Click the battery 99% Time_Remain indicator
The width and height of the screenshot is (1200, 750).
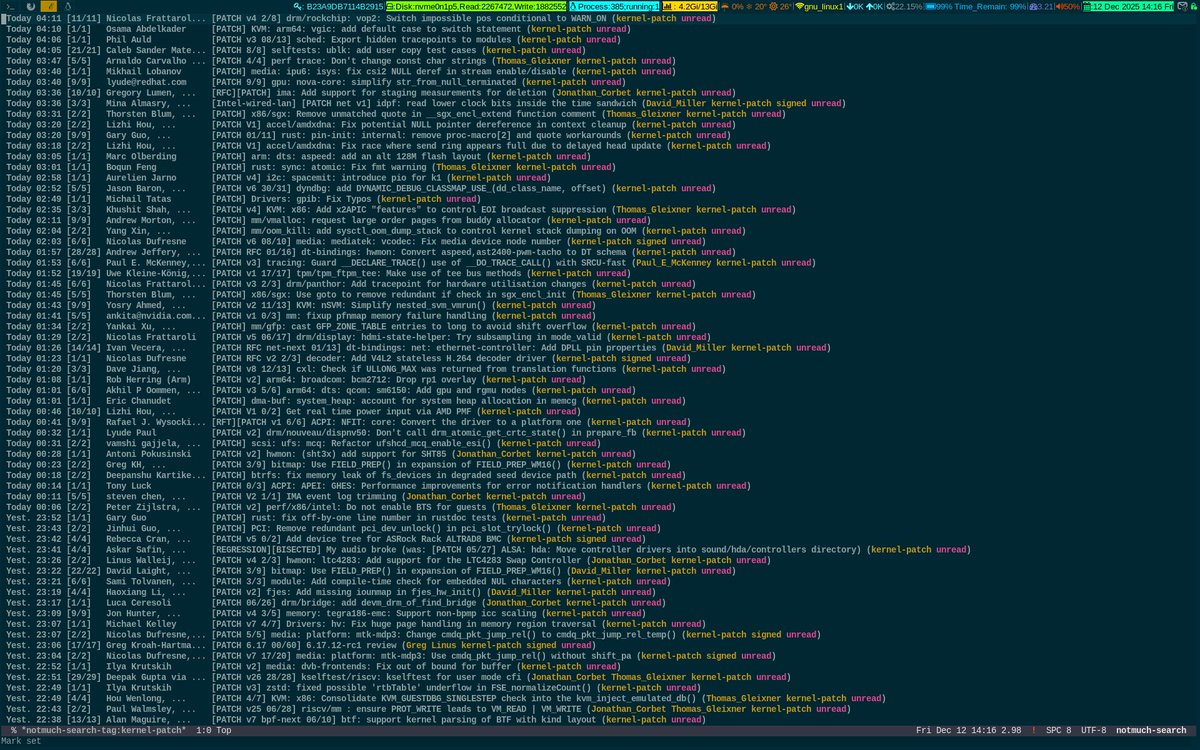tap(976, 6)
